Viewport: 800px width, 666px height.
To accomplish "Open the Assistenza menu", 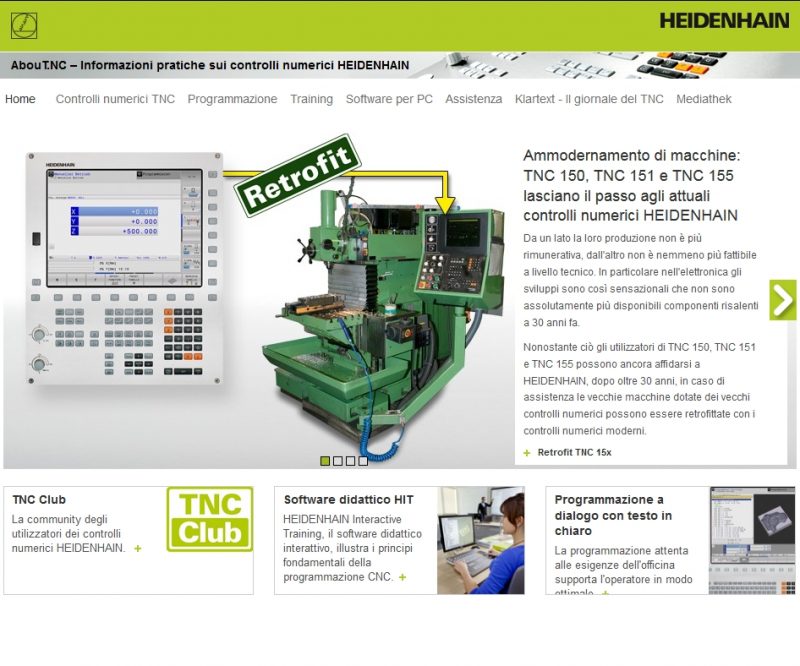I will click(x=473, y=99).
